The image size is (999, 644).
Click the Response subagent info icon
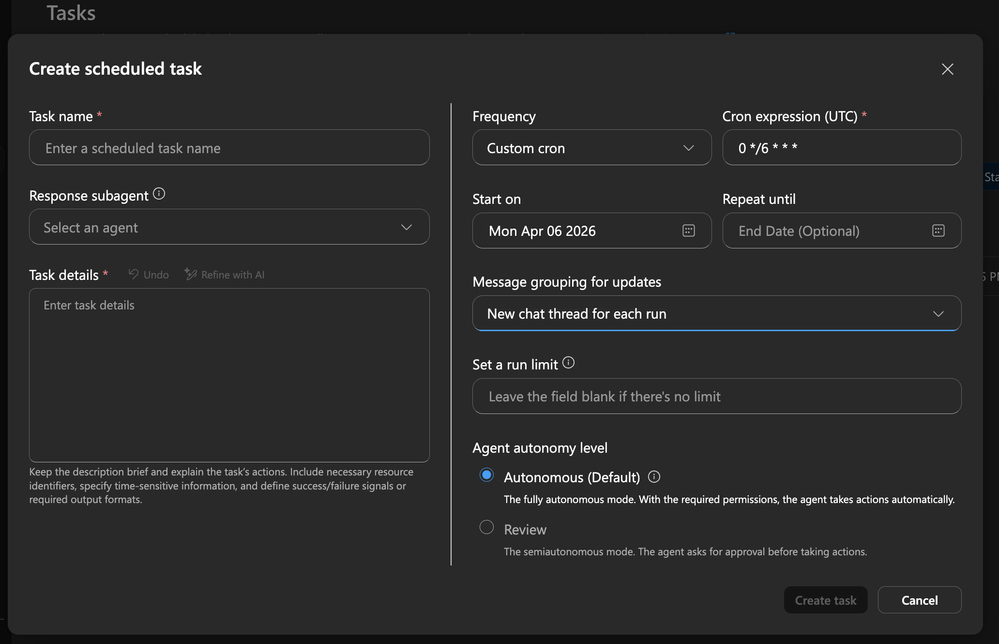[x=159, y=195]
